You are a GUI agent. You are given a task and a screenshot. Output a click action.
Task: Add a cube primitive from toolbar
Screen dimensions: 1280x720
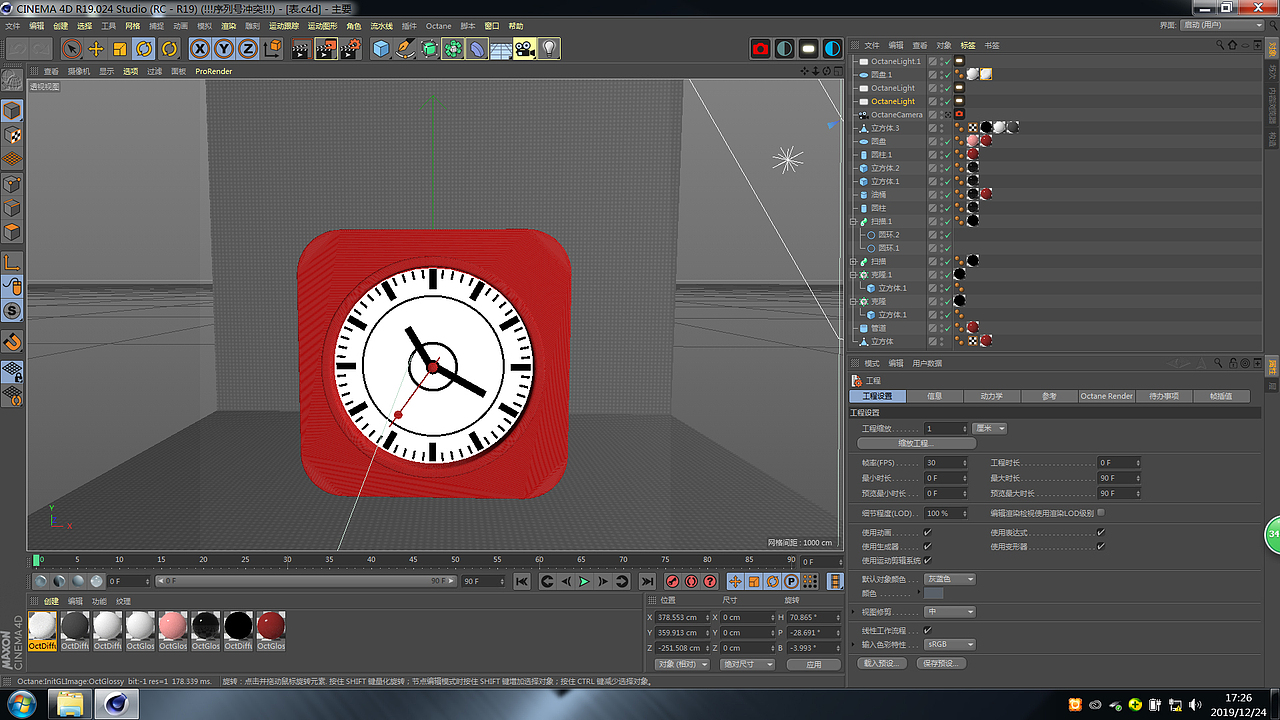point(381,48)
